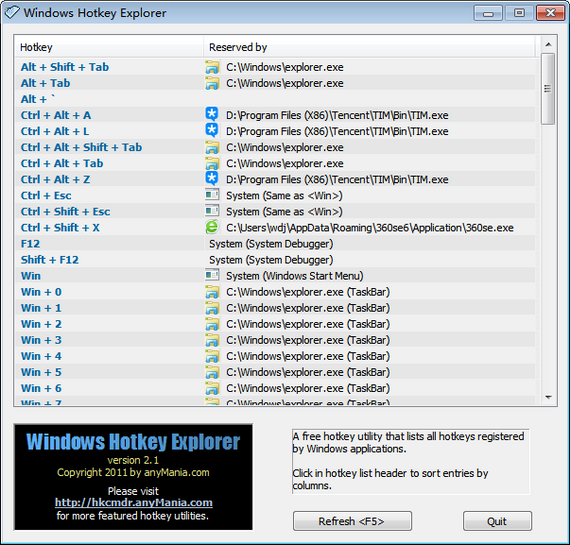Sort list by Reserved by column header
The image size is (570, 545).
pos(369,47)
